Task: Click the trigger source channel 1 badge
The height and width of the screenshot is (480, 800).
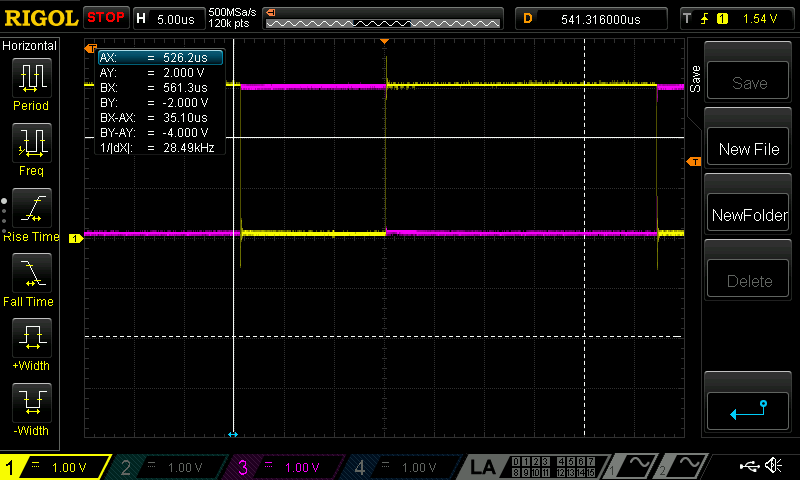Action: [722, 19]
